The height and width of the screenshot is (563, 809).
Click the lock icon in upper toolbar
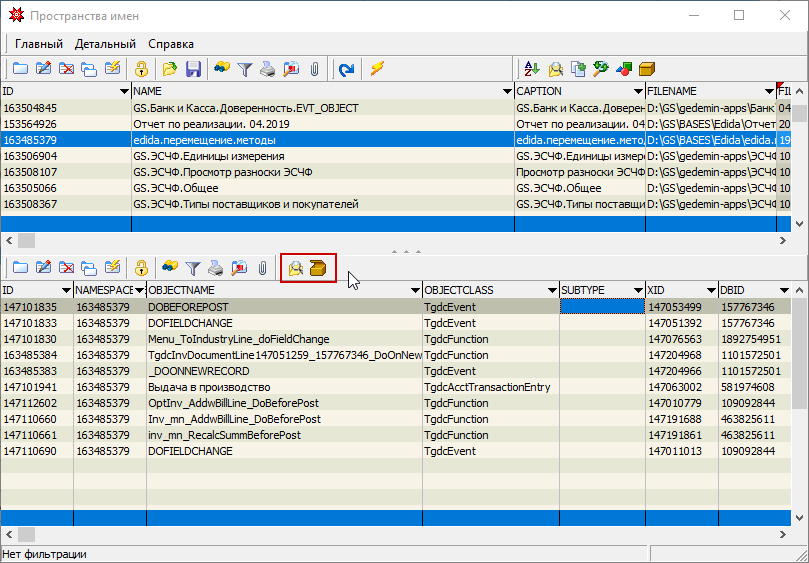[x=142, y=69]
